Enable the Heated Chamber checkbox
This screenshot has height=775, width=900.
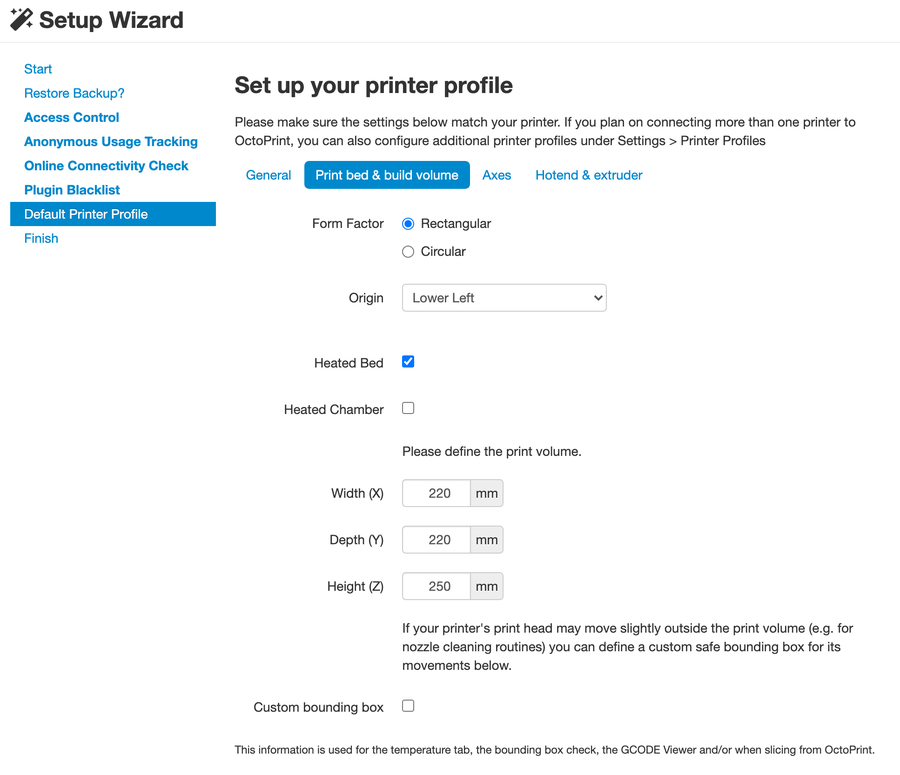point(408,408)
